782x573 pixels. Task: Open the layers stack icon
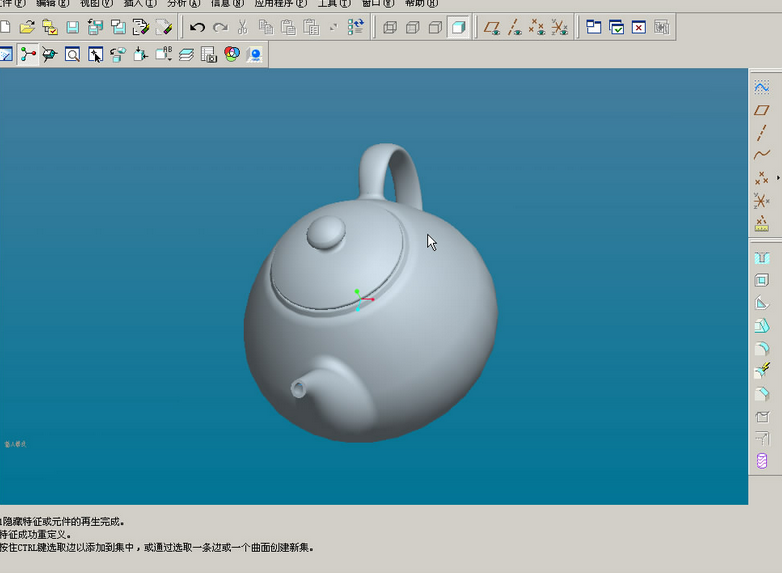coord(186,55)
